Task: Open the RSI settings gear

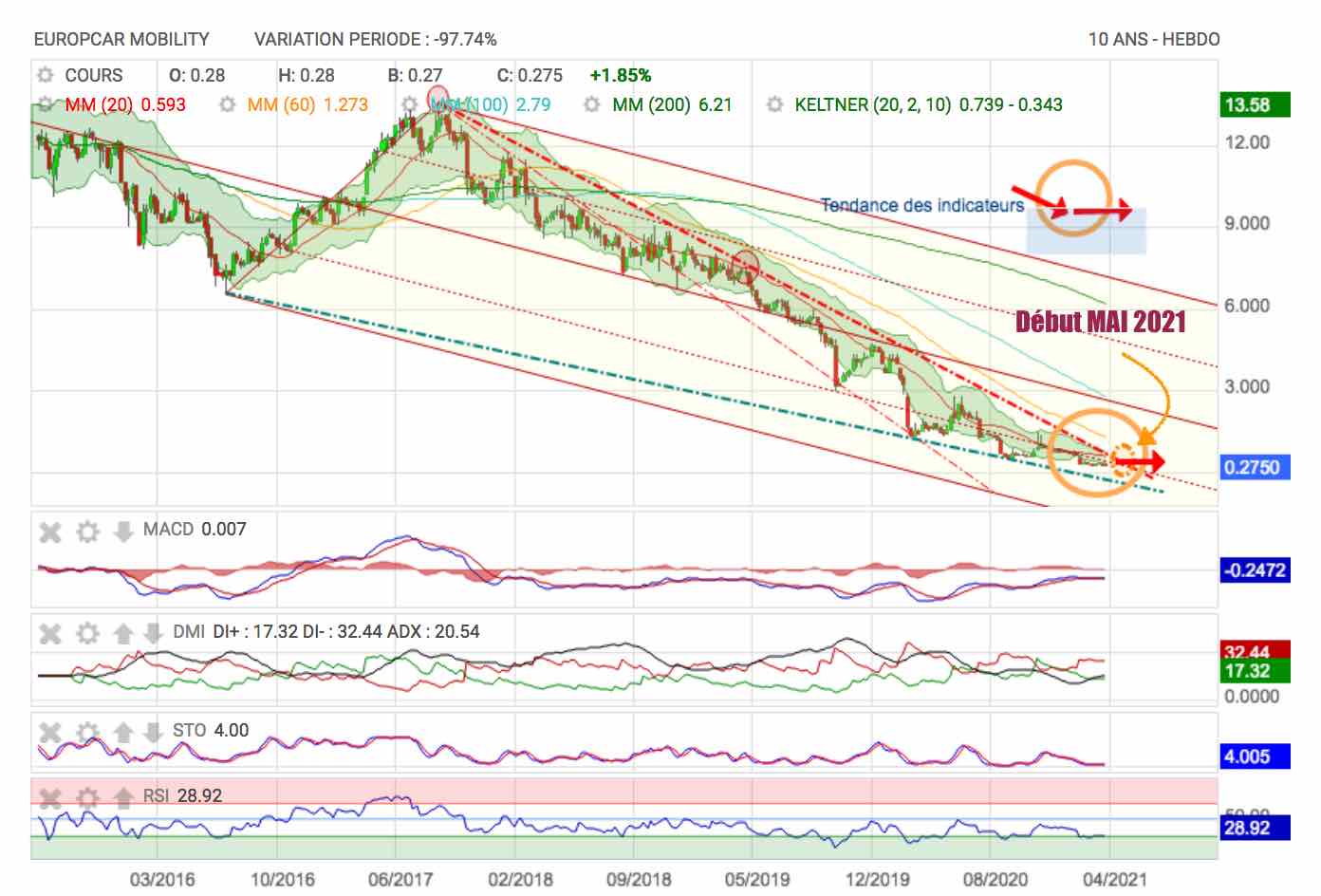Action: click(87, 797)
